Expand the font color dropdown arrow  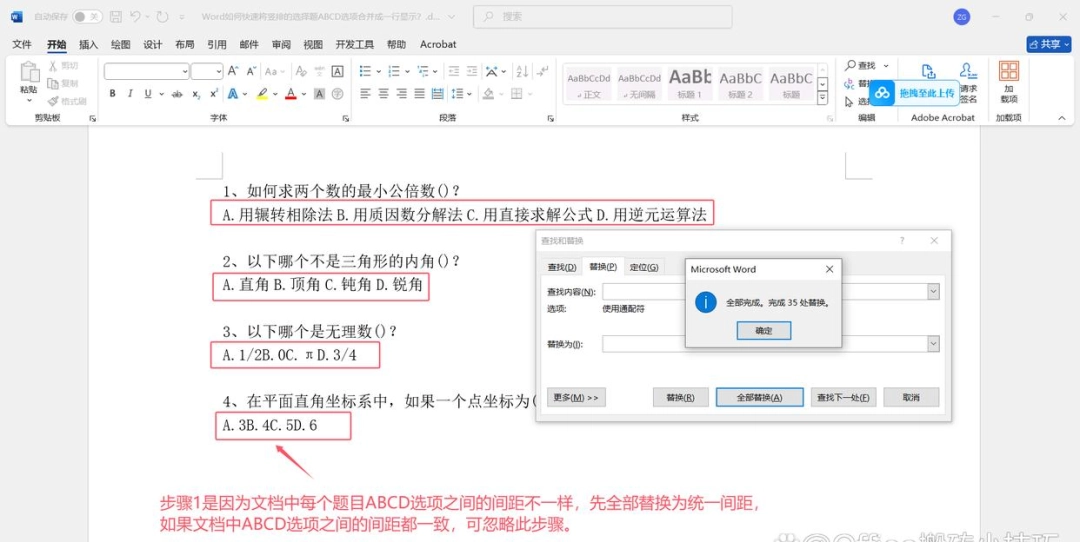point(304,94)
